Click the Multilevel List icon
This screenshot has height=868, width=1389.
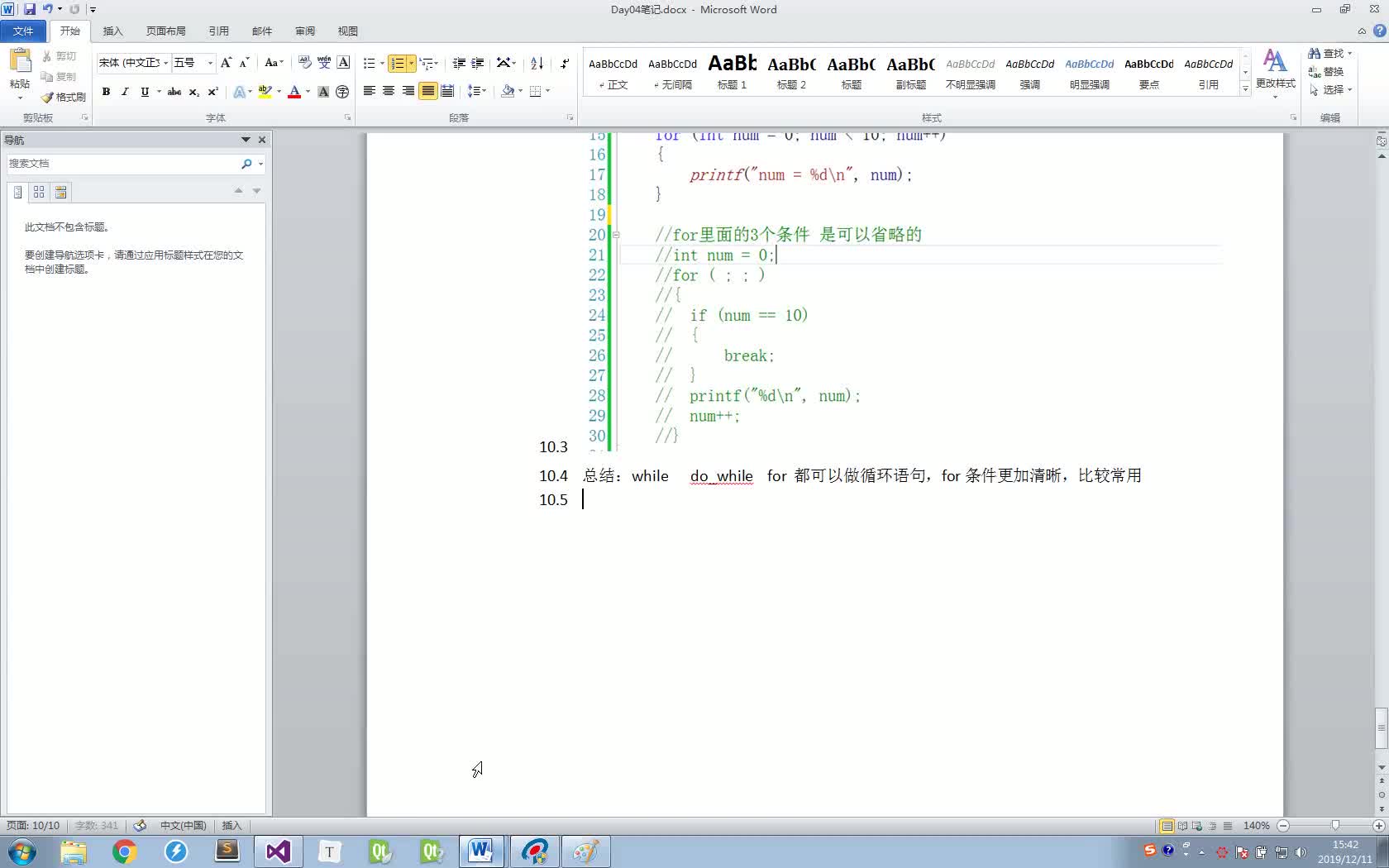426,63
